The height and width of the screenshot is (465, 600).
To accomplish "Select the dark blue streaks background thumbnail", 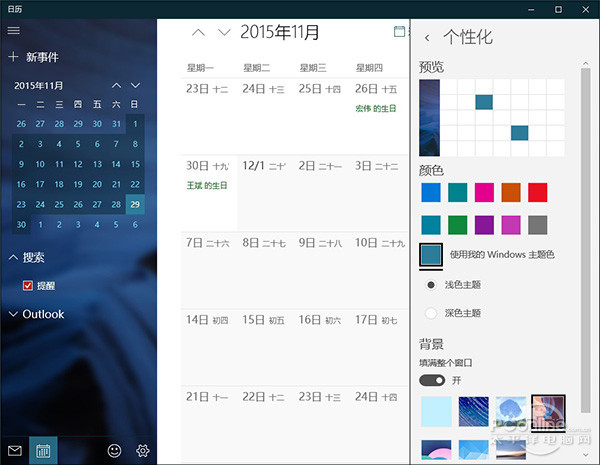I will tap(474, 412).
